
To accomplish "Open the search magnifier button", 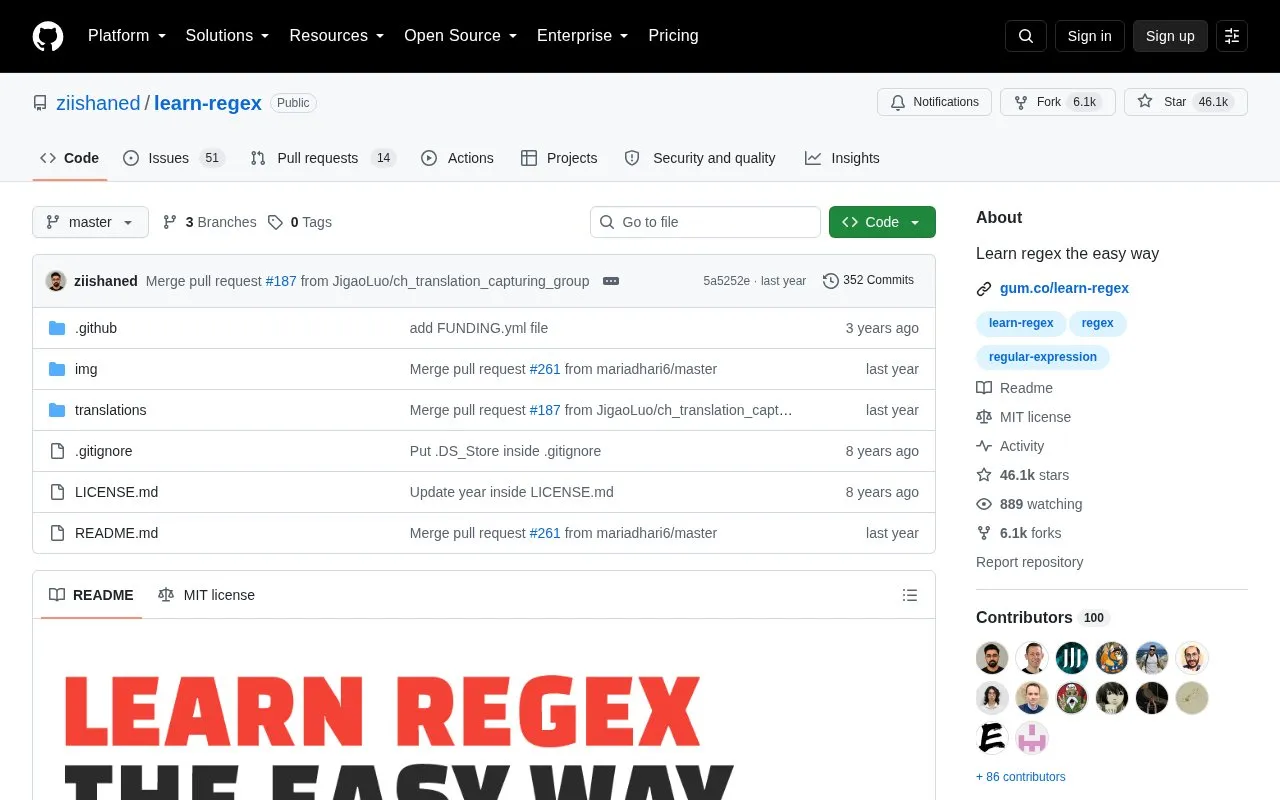I will (x=1026, y=36).
